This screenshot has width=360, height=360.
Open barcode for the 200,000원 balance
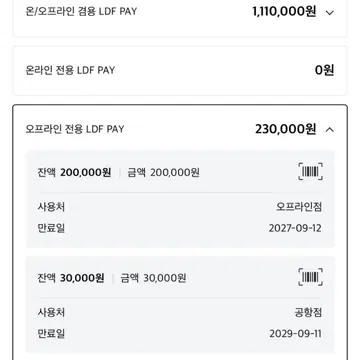[310, 172]
